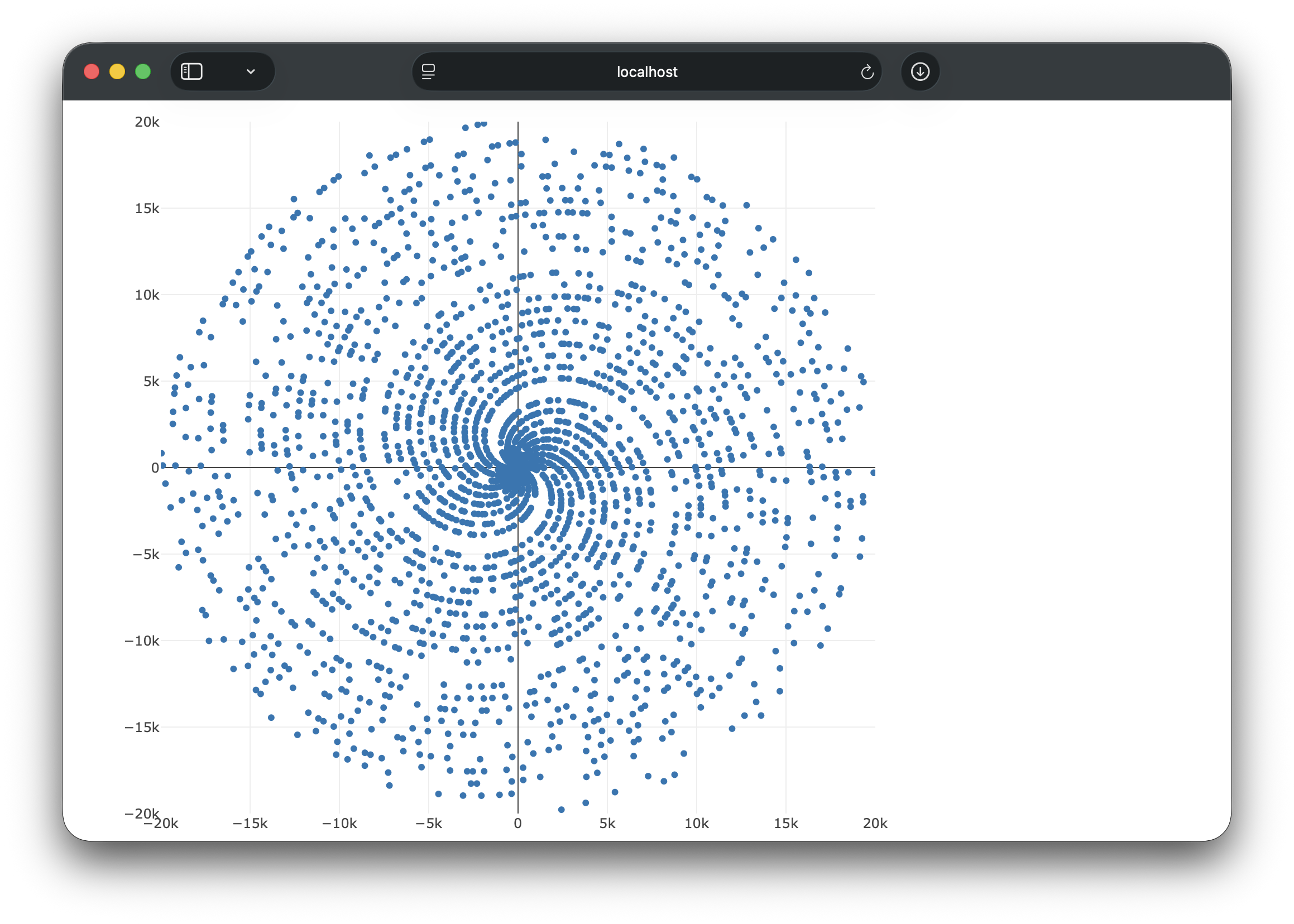
Task: Minimize the window with the yellow button
Action: [117, 71]
